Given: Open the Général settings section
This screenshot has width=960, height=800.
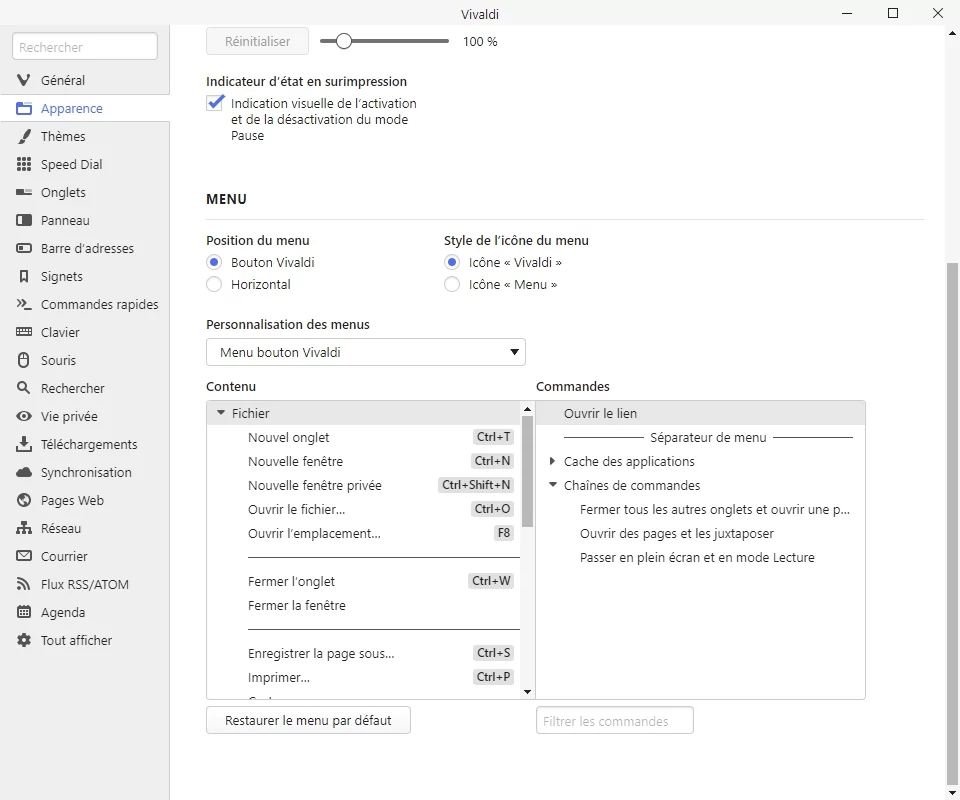Looking at the screenshot, I should pos(84,80).
